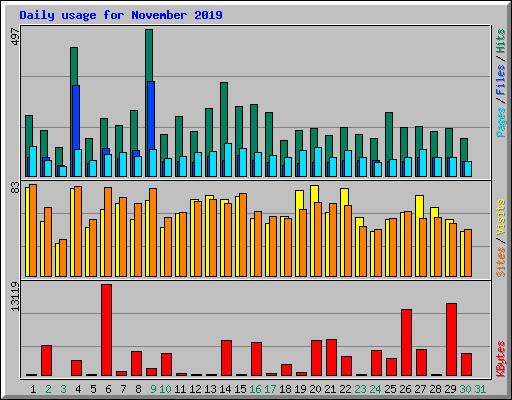Viewport: 512px width, 400px height.
Task: Select day 17 on the x-axis
Action: (270, 389)
